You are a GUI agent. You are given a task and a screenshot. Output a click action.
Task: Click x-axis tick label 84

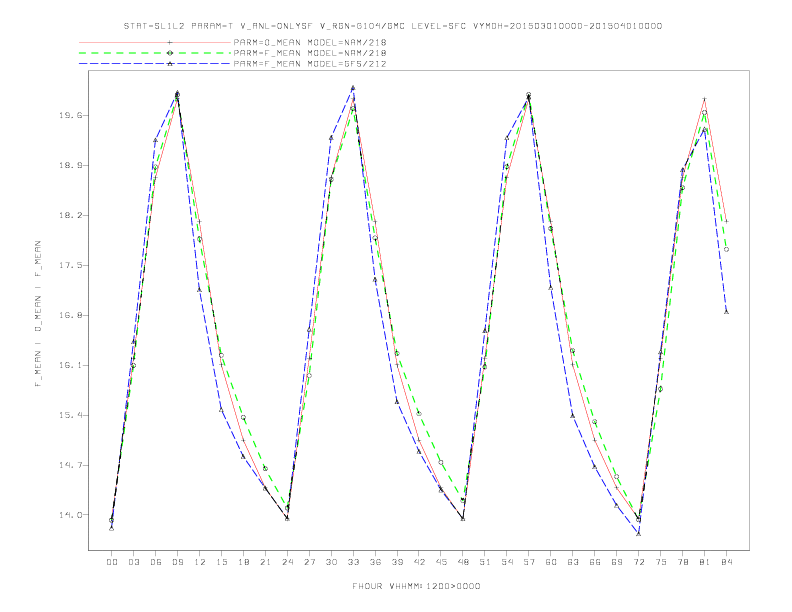click(x=726, y=562)
